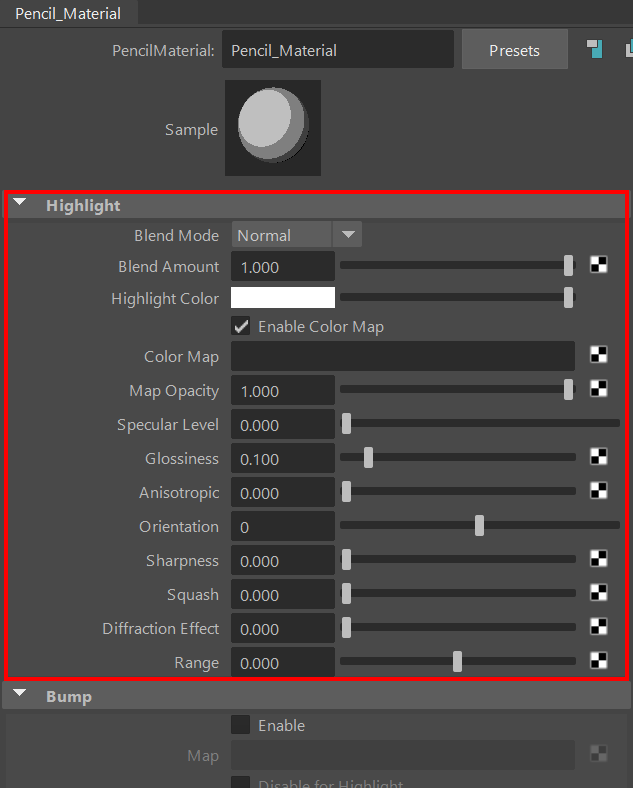The image size is (633, 788).
Task: Click the map button beside Range
Action: pos(598,661)
